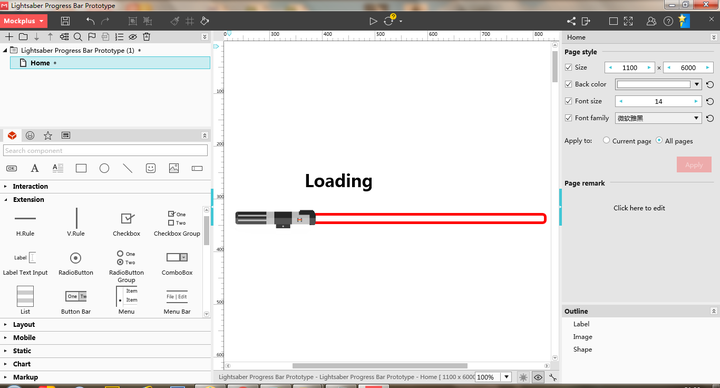Viewport: 720px width, 388px height.
Task: Open the Mockplus main menu dropdown
Action: pyautogui.click(x=23, y=21)
